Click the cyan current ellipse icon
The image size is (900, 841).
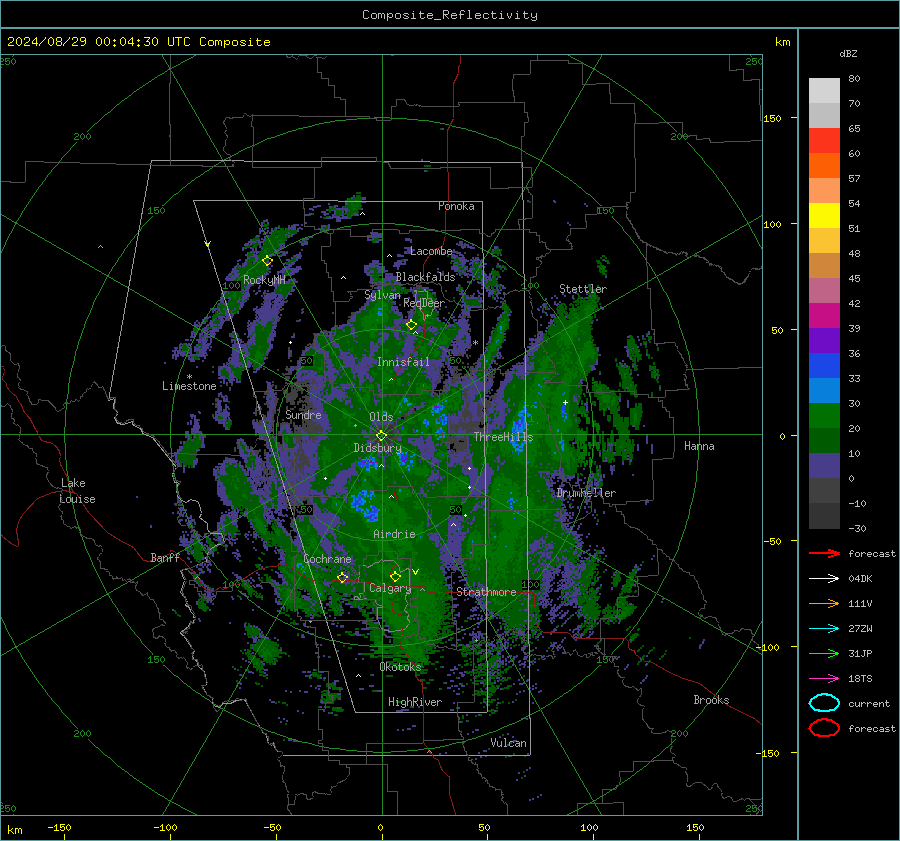point(824,703)
